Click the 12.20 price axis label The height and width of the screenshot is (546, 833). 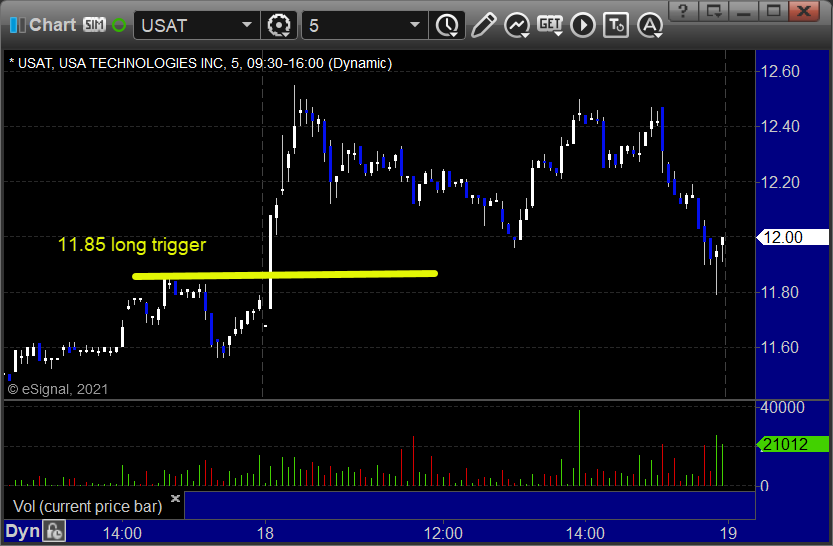point(780,182)
